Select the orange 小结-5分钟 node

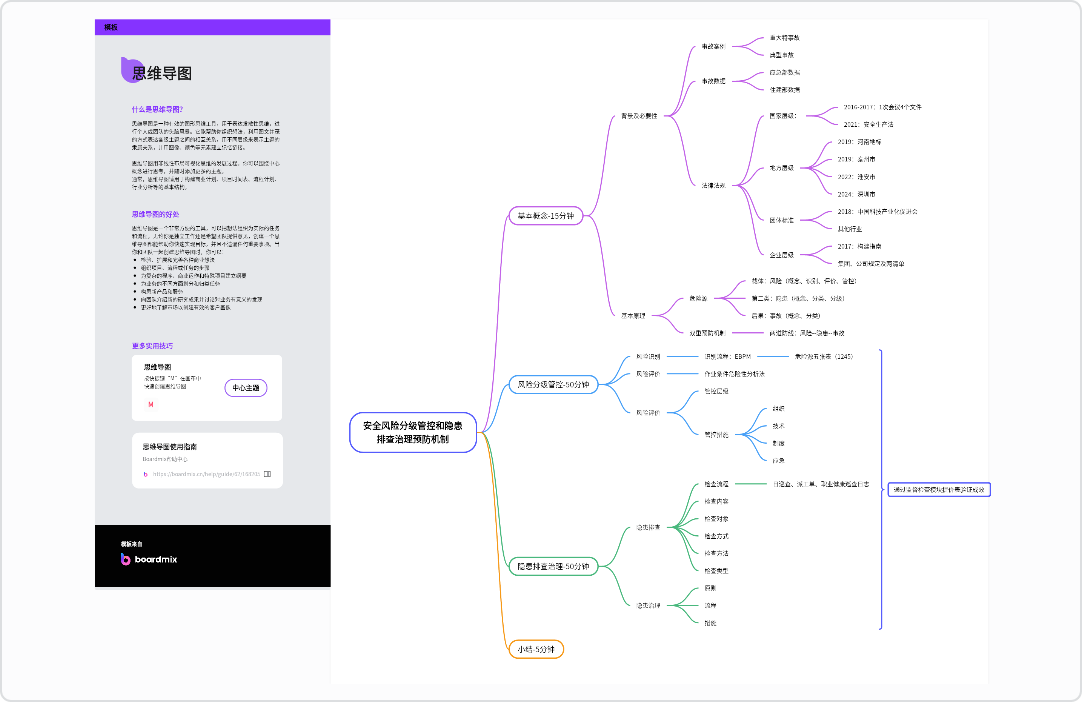point(536,650)
